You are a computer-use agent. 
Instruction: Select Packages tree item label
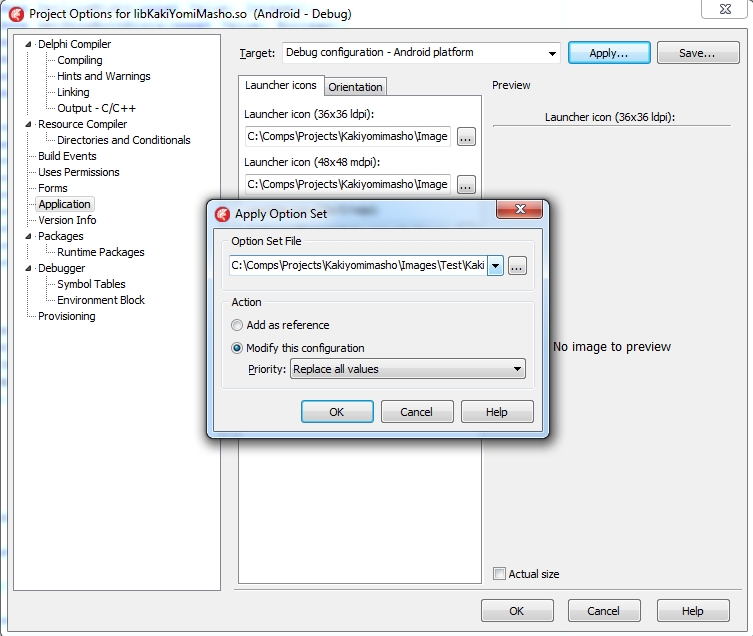pyautogui.click(x=61, y=236)
